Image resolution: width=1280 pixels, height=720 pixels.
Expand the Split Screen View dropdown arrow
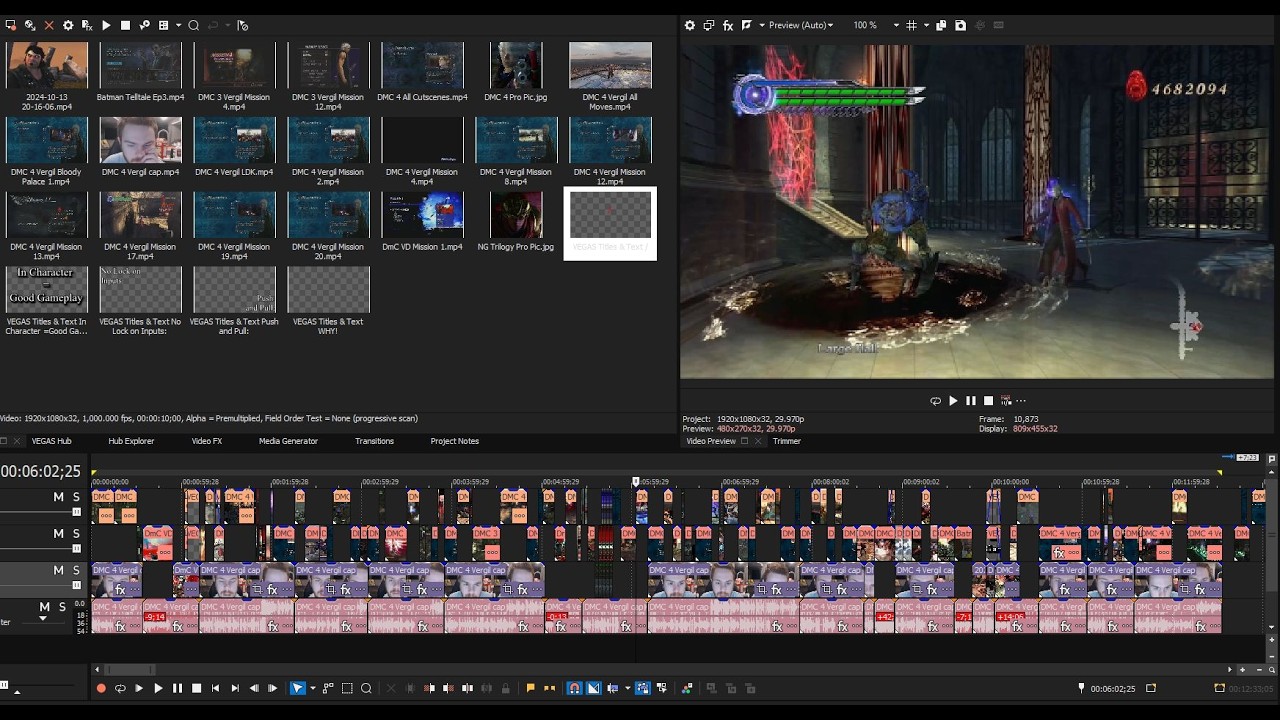pos(761,25)
